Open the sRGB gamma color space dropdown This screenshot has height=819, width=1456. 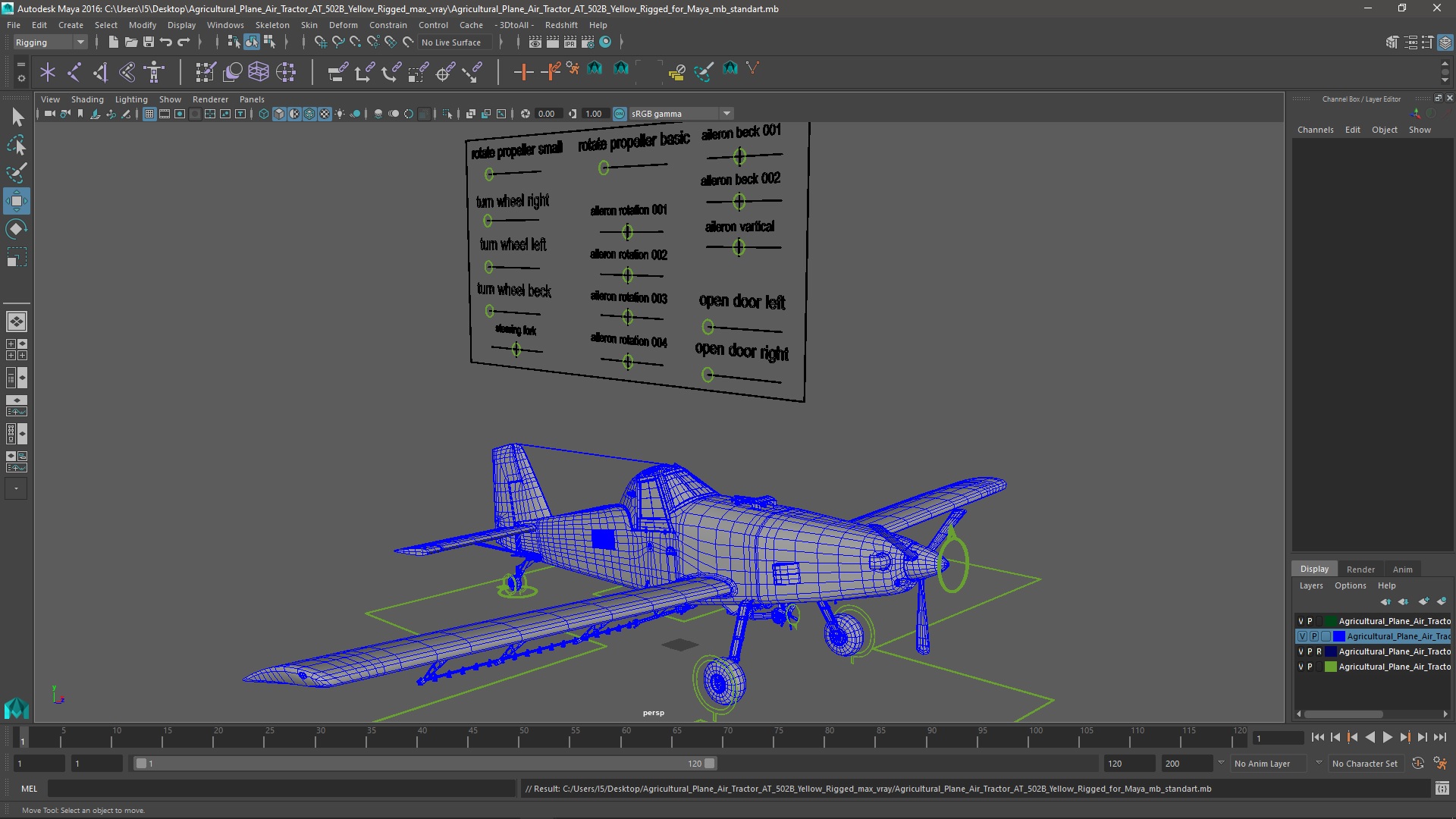pyautogui.click(x=682, y=114)
